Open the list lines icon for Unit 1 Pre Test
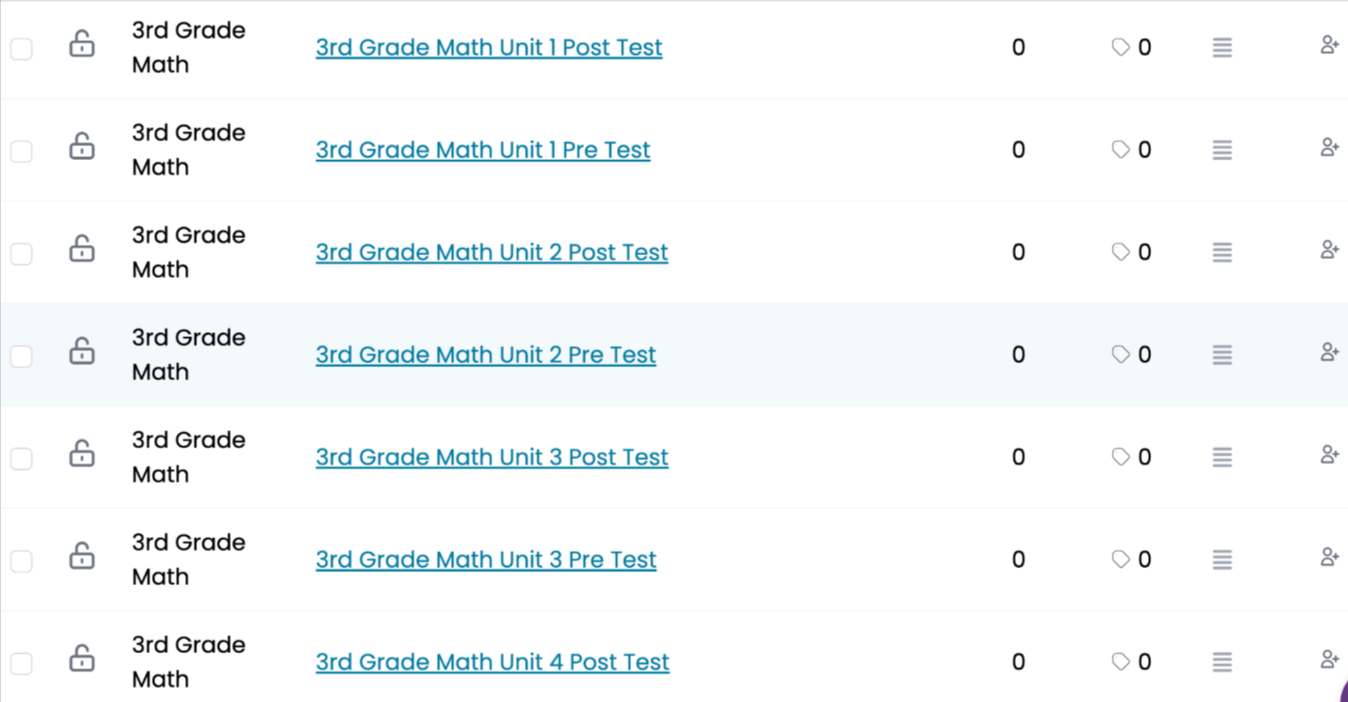 point(1222,150)
